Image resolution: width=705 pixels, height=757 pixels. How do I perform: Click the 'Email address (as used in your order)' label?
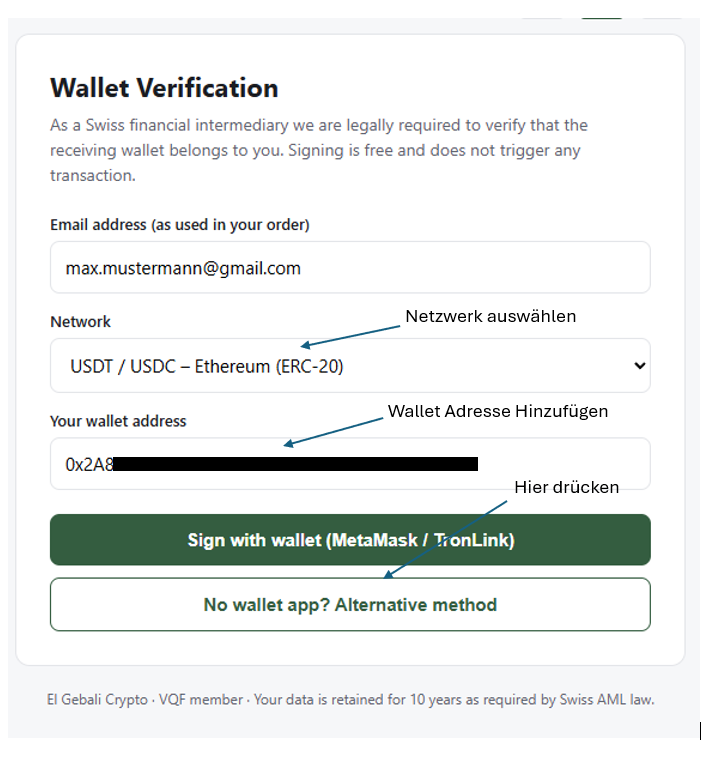180,225
